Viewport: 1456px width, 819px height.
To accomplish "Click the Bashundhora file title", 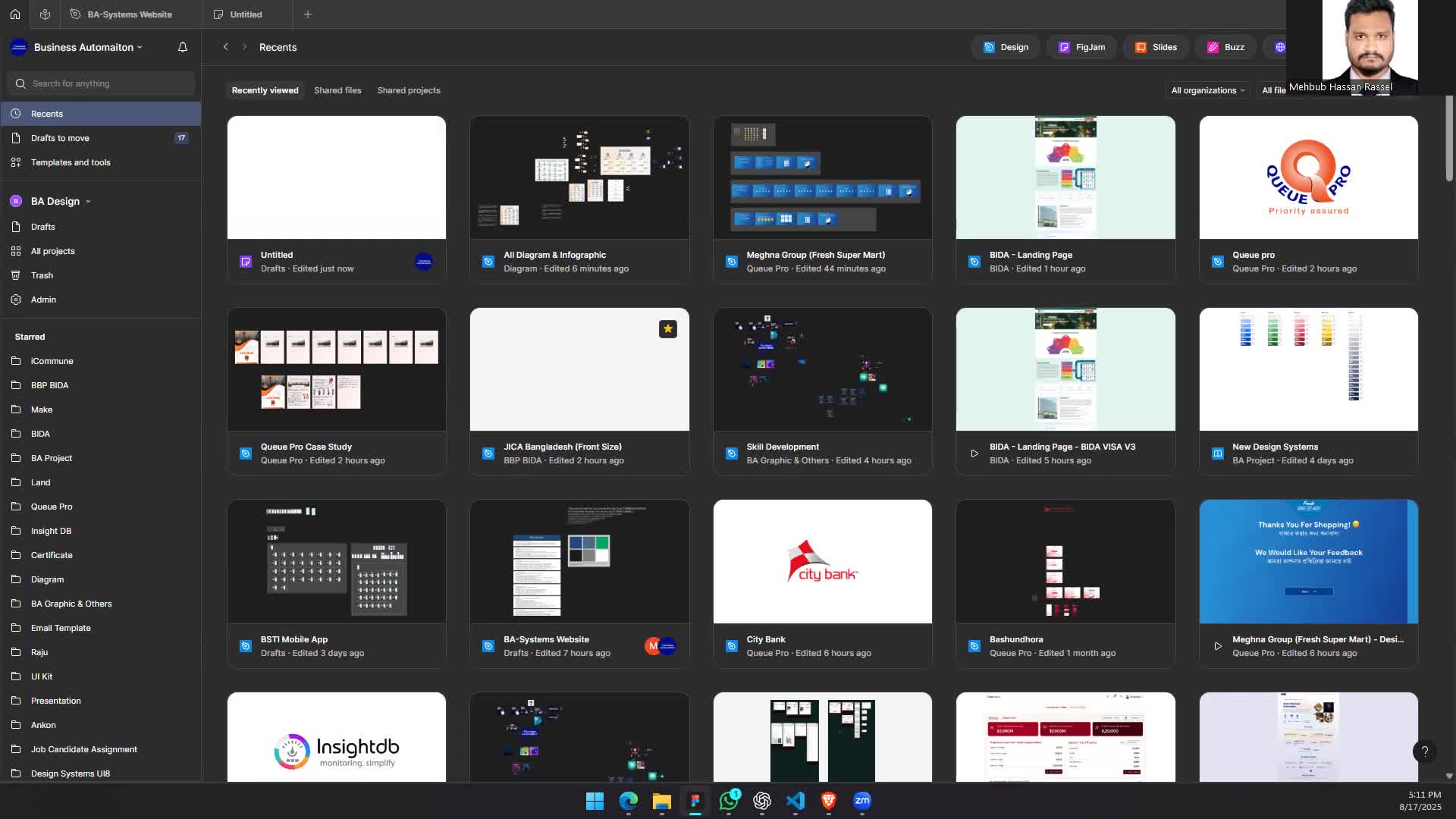I will [1016, 639].
